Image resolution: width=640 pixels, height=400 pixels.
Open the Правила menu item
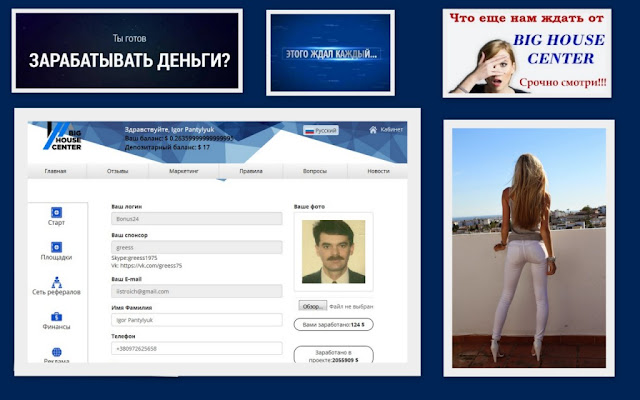click(251, 171)
